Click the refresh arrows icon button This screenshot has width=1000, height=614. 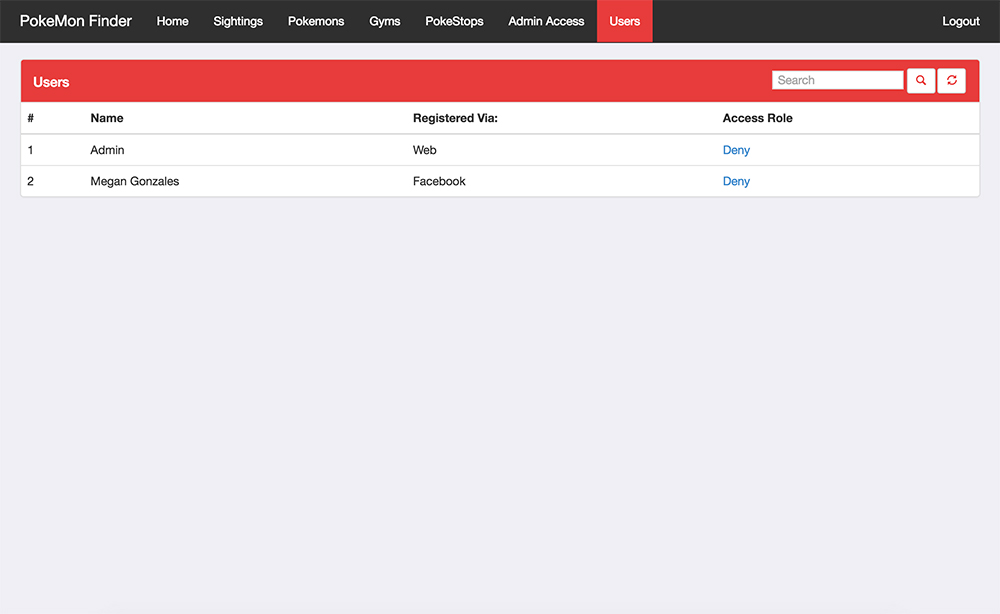952,80
